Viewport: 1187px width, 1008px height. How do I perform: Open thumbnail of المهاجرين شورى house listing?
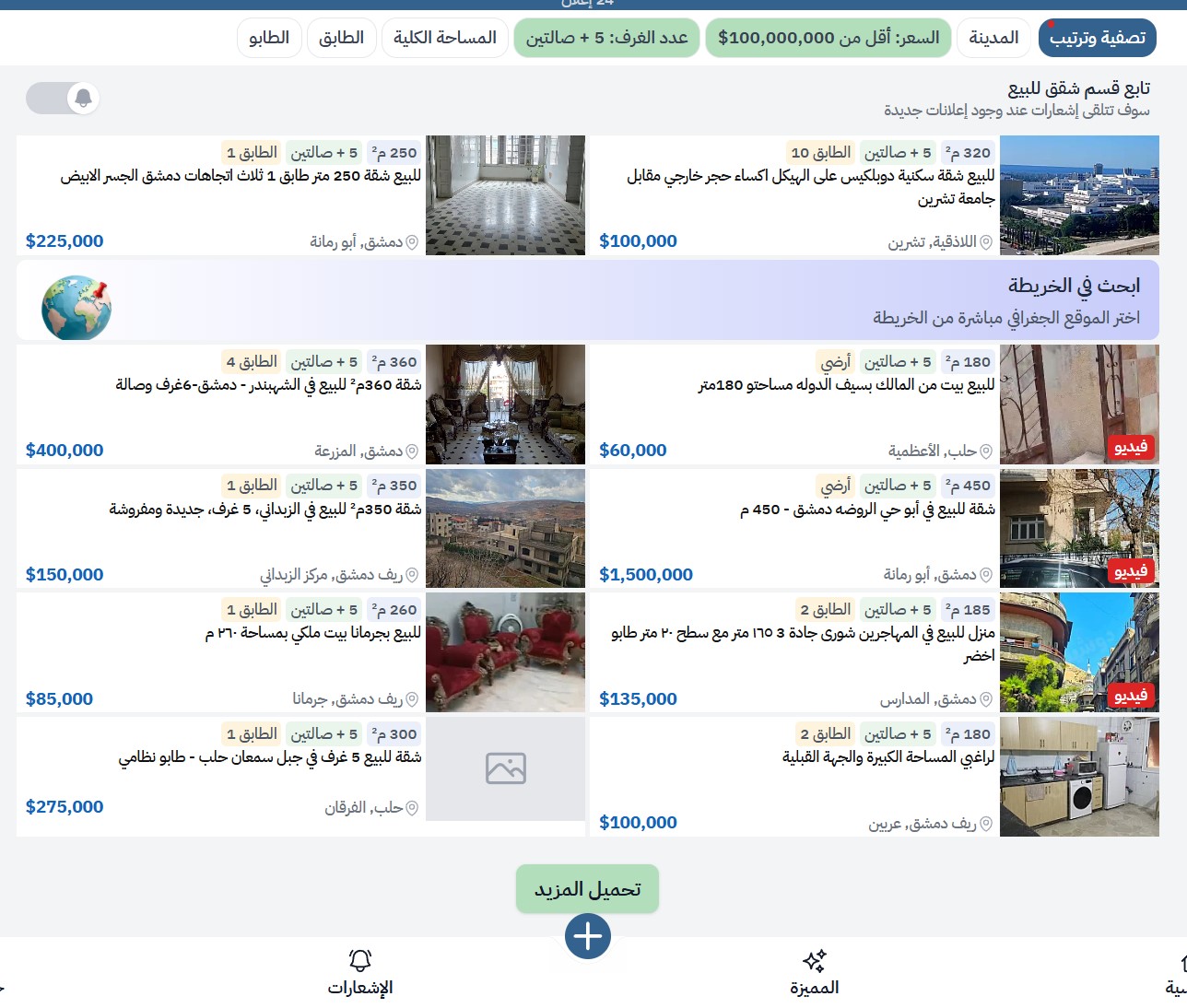pyautogui.click(x=1079, y=652)
